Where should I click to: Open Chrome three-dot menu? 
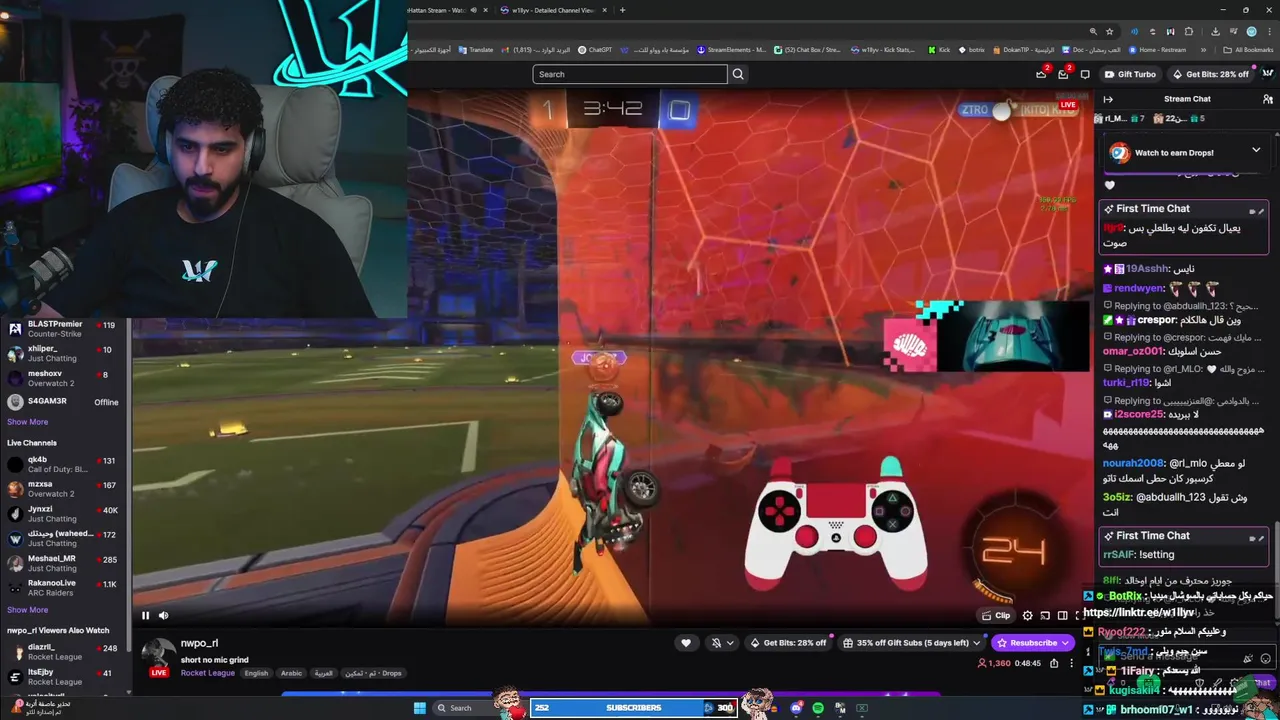[x=1269, y=31]
